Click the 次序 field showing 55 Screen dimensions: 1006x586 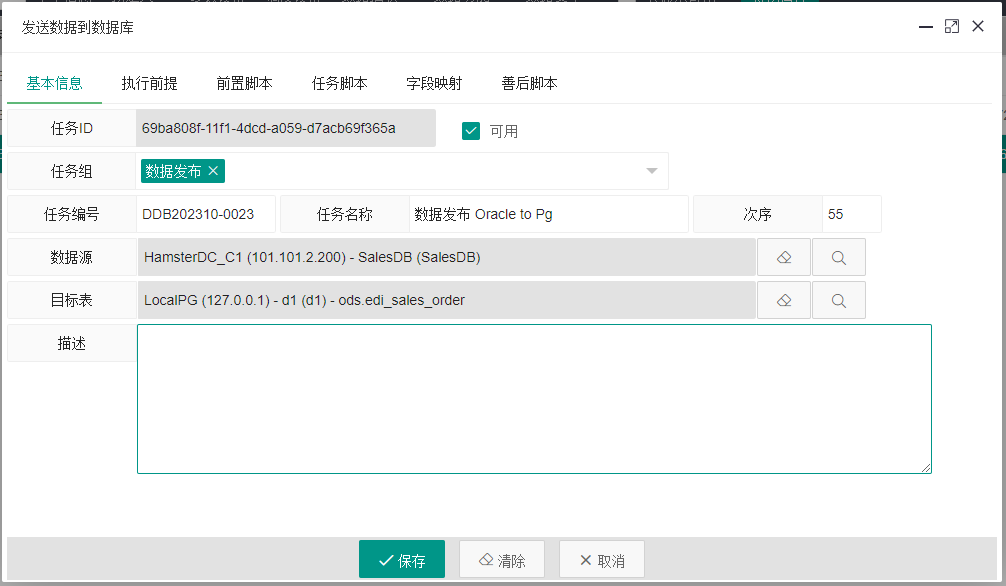(852, 214)
